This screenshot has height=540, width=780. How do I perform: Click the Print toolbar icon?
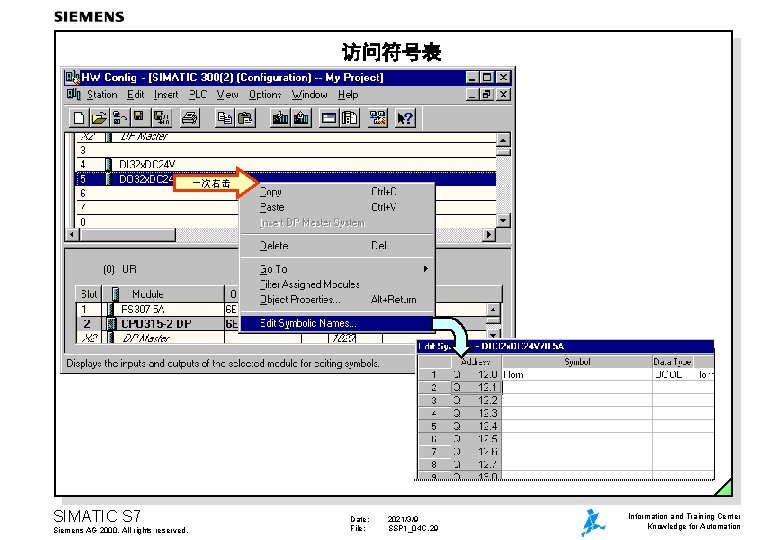(x=190, y=118)
